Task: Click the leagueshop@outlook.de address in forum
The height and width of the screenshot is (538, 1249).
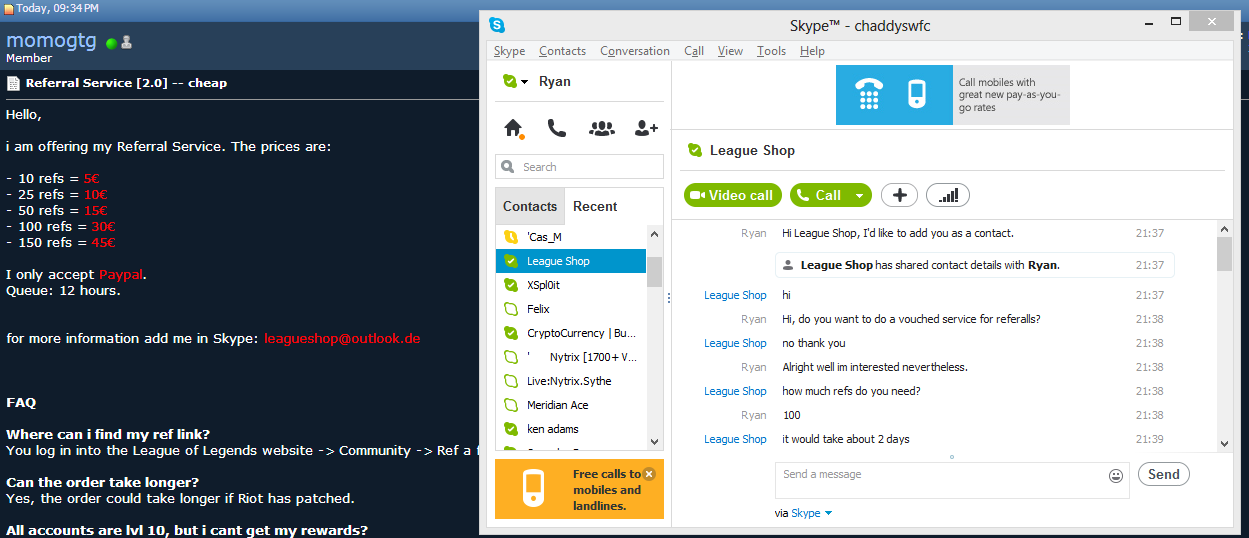Action: (x=342, y=339)
